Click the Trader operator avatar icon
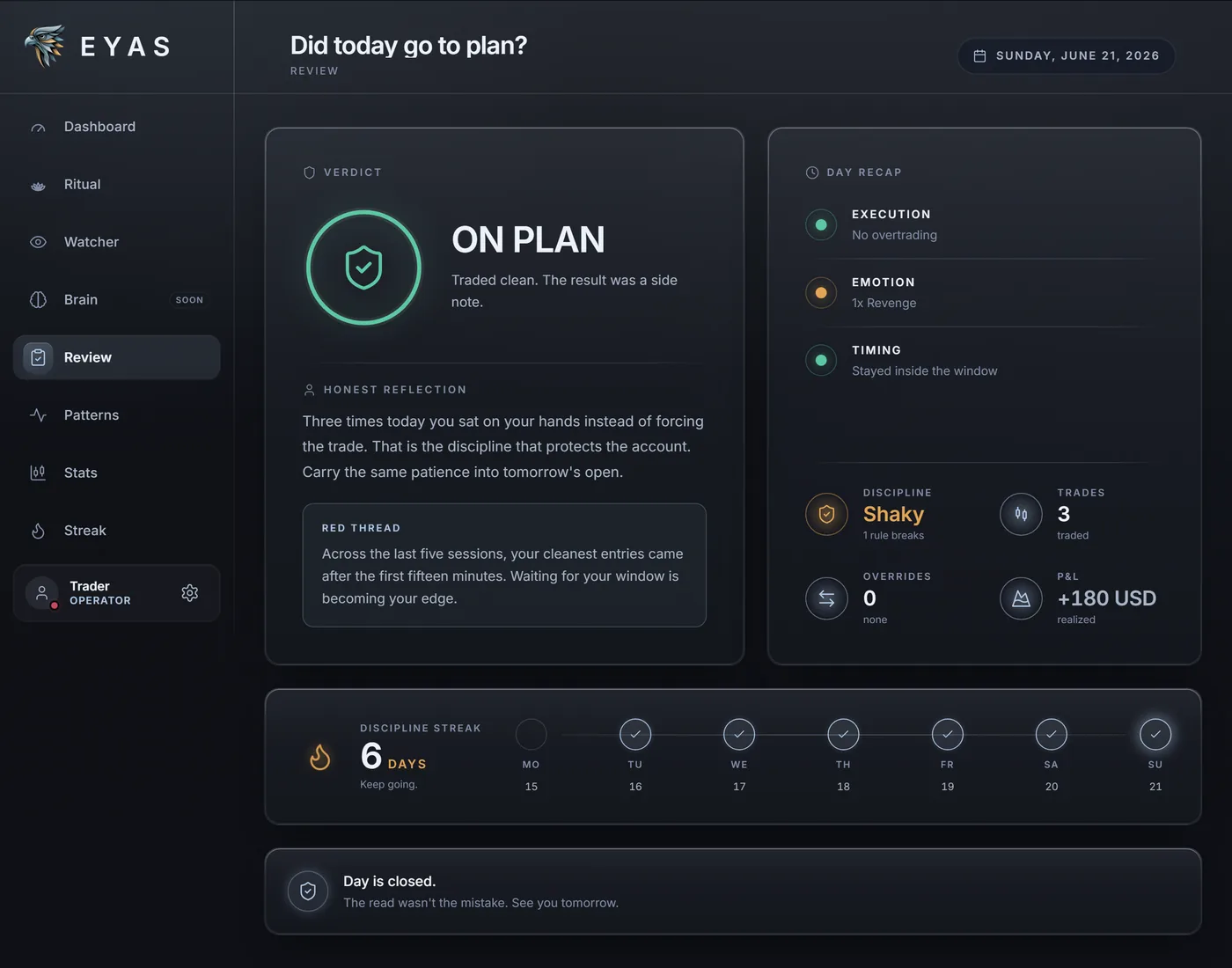 tap(41, 593)
